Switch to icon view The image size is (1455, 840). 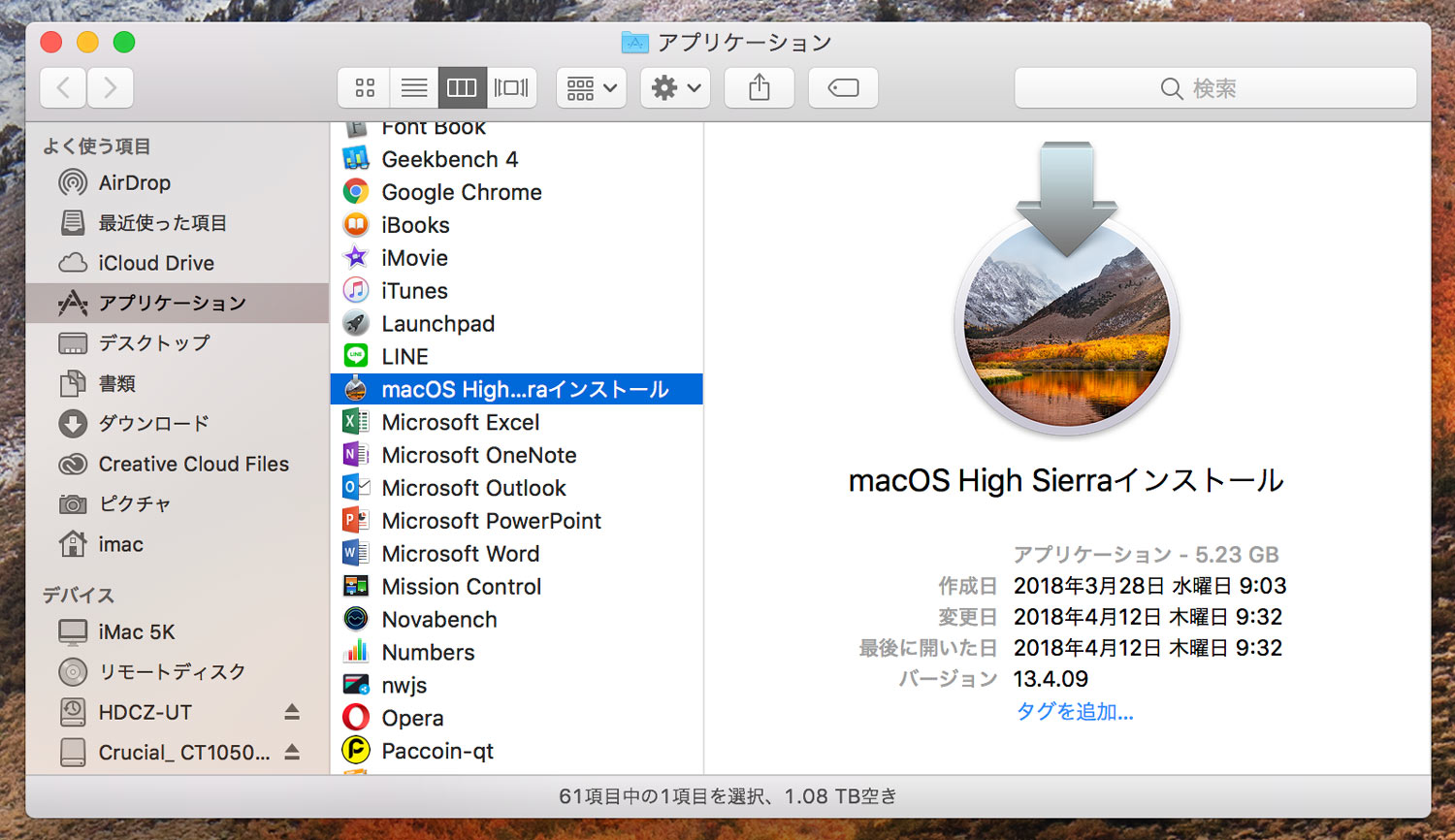click(365, 88)
